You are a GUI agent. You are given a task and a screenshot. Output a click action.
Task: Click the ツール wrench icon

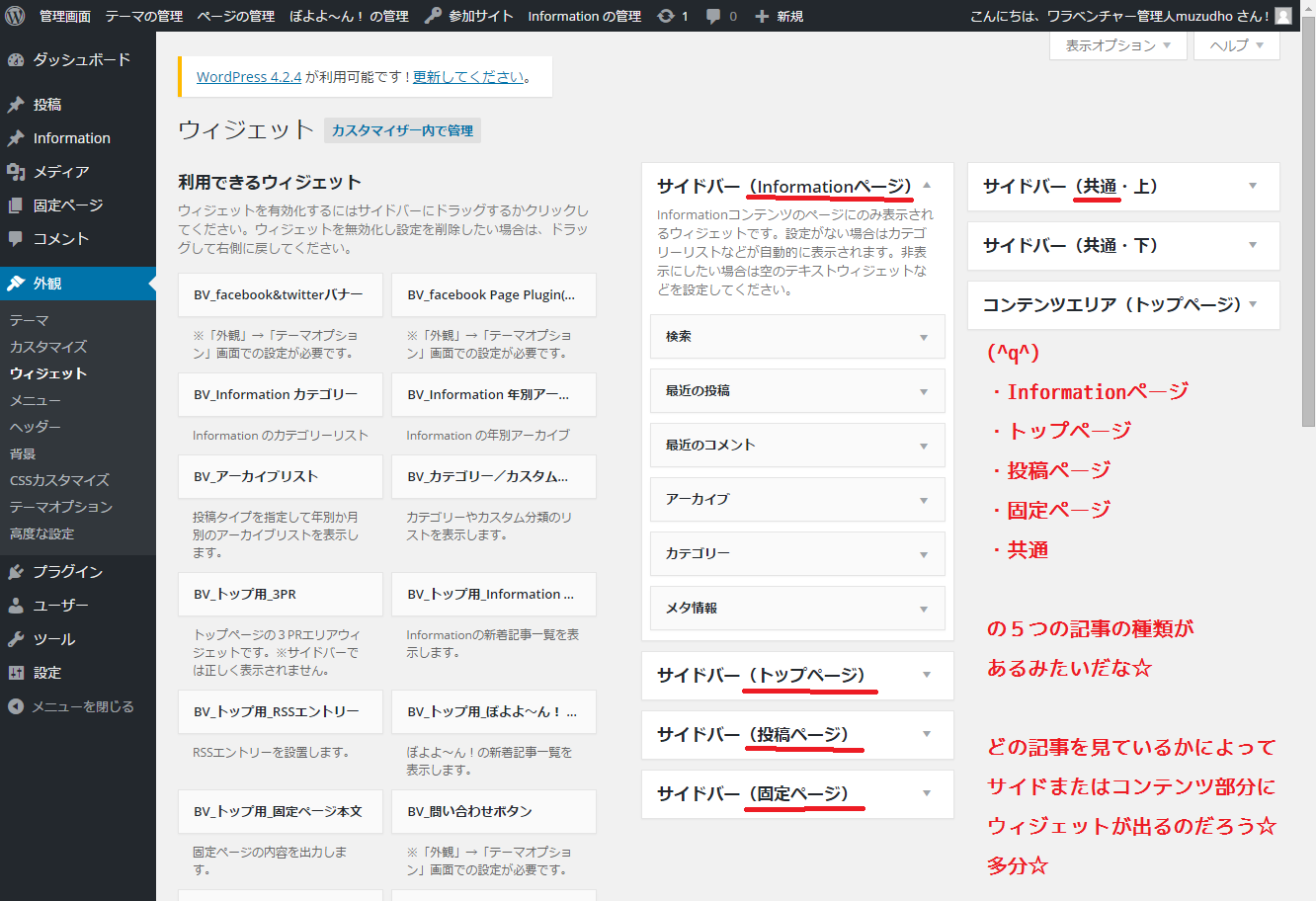pos(16,639)
